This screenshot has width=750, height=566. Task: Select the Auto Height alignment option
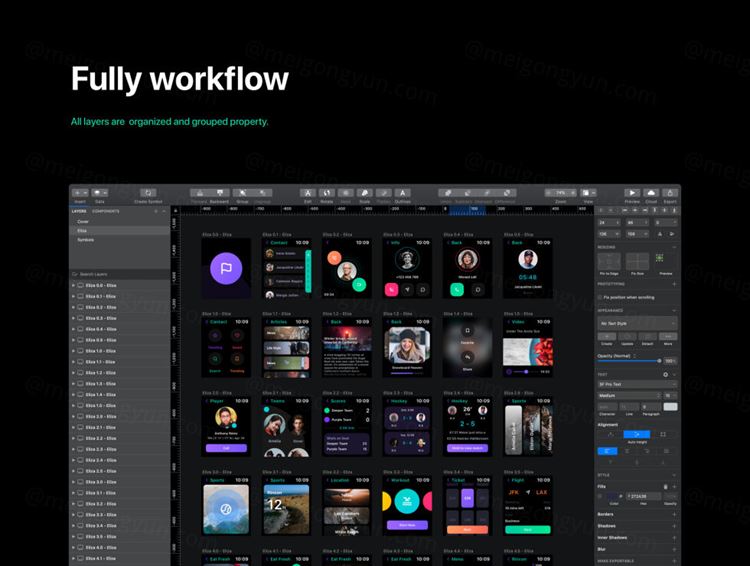click(x=637, y=434)
